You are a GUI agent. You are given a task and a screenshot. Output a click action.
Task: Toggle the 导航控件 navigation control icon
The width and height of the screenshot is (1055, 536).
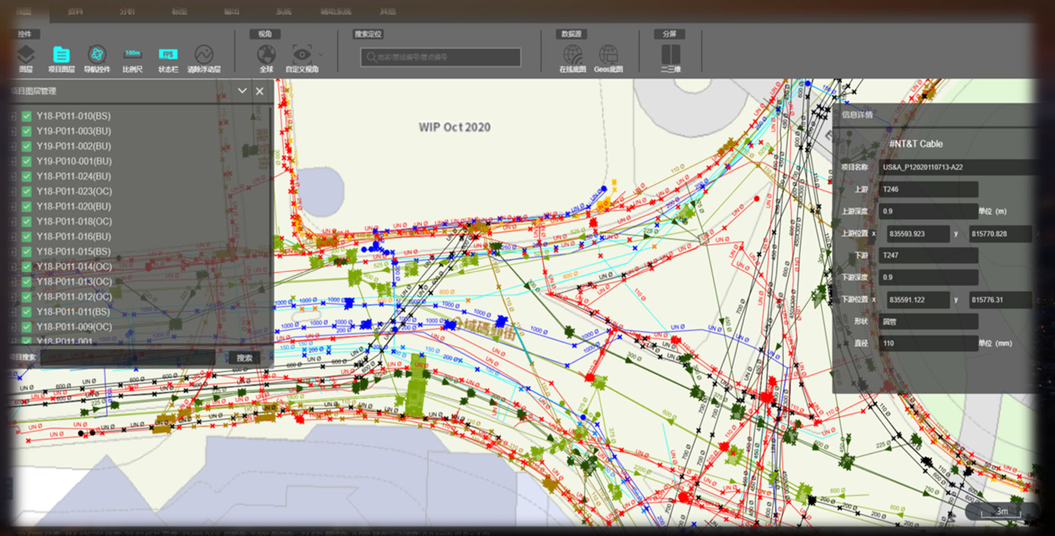click(x=97, y=55)
